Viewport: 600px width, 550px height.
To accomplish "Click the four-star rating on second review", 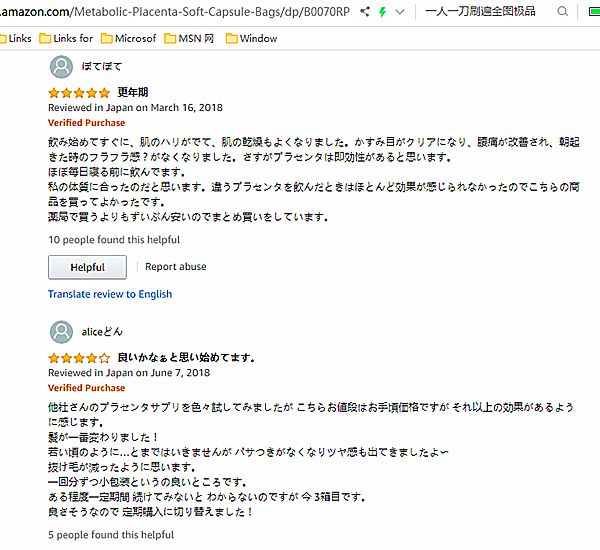I will pyautogui.click(x=79, y=357).
